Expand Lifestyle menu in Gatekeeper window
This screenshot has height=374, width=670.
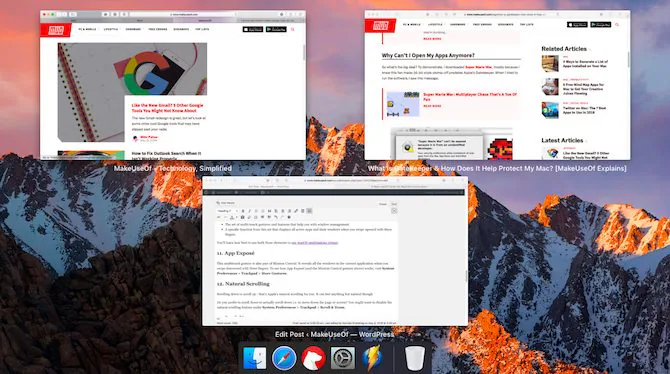pos(436,25)
